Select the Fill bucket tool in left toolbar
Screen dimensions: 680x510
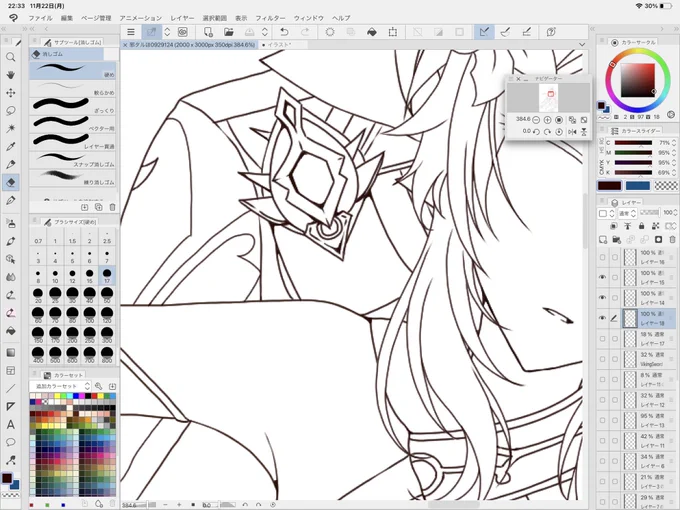pyautogui.click(x=11, y=331)
